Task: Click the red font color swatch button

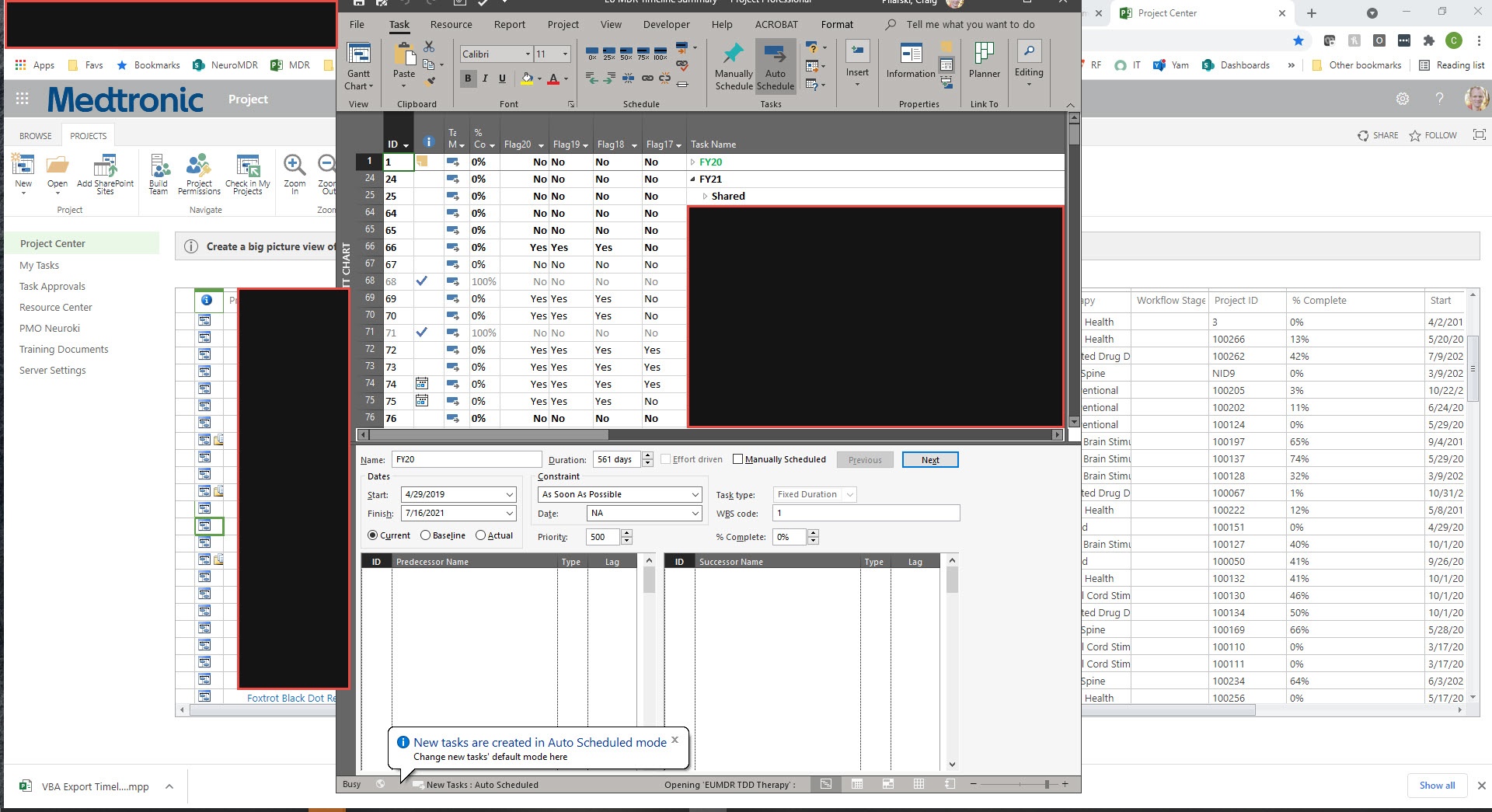Action: [x=553, y=78]
